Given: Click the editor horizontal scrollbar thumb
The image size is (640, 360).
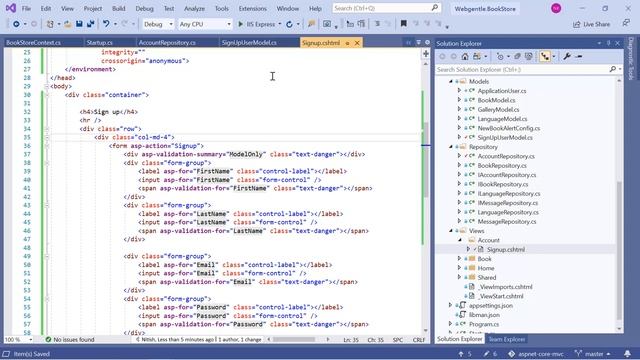Looking at the screenshot, I should click(294, 340).
